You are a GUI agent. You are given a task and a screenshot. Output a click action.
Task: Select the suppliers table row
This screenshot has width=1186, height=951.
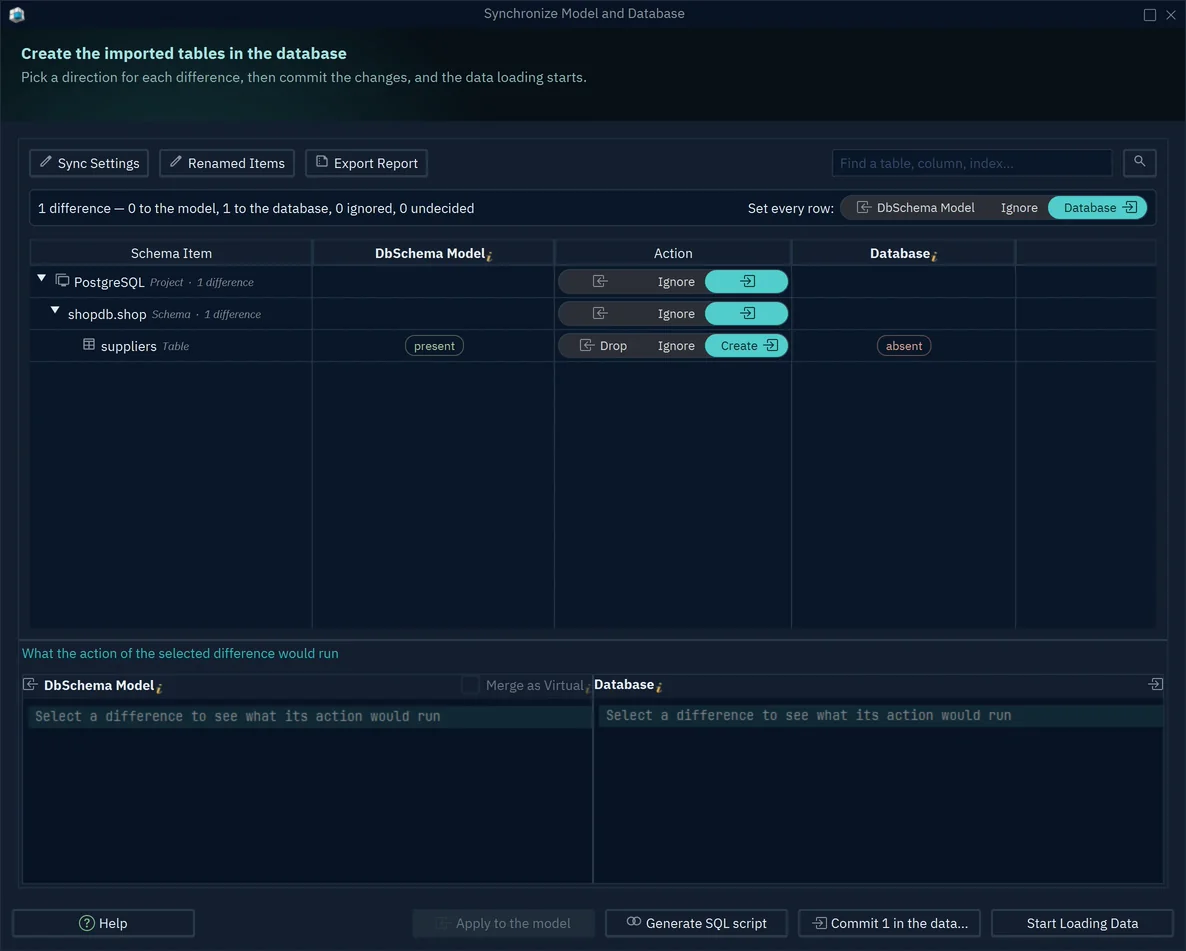[593, 346]
